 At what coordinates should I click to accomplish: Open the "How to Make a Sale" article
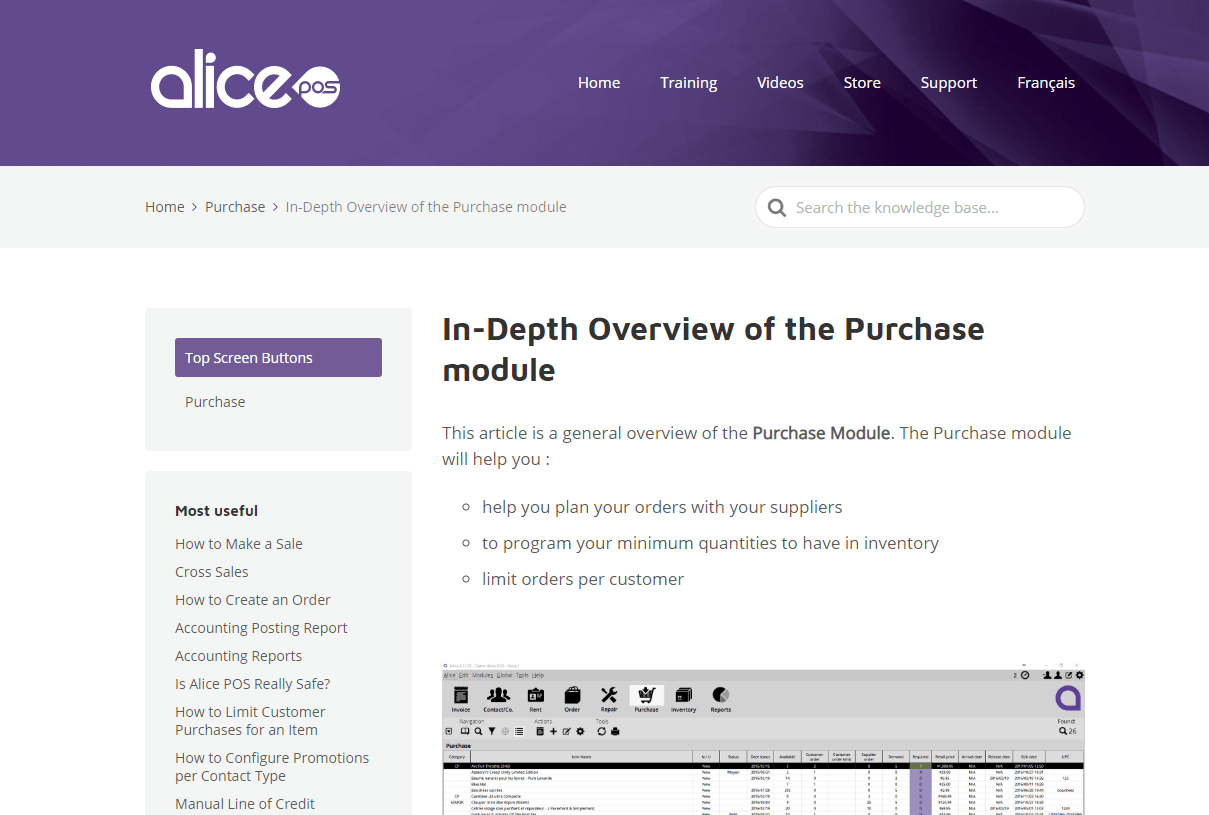point(238,543)
